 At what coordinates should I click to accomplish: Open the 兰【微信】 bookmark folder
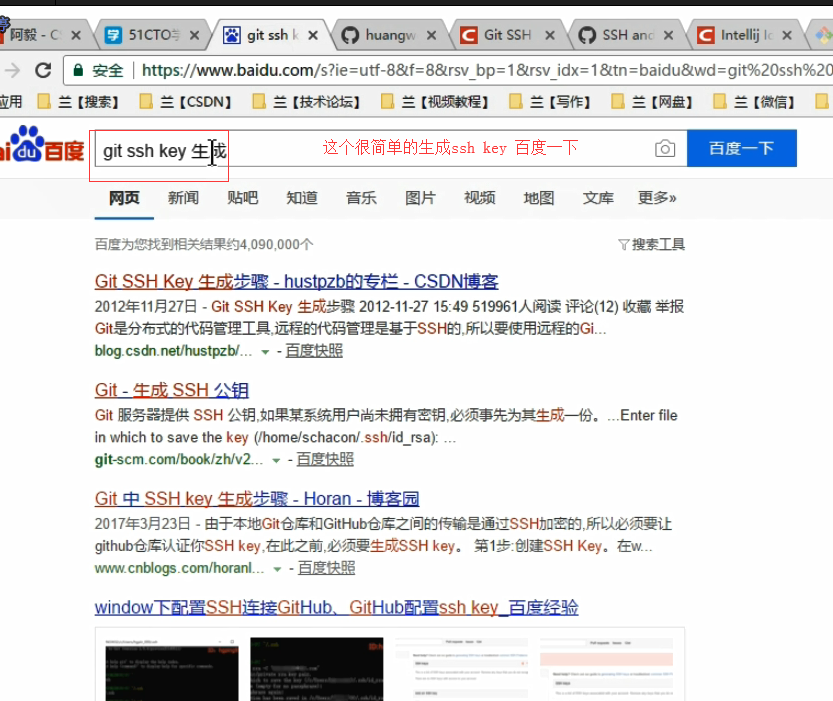point(754,101)
